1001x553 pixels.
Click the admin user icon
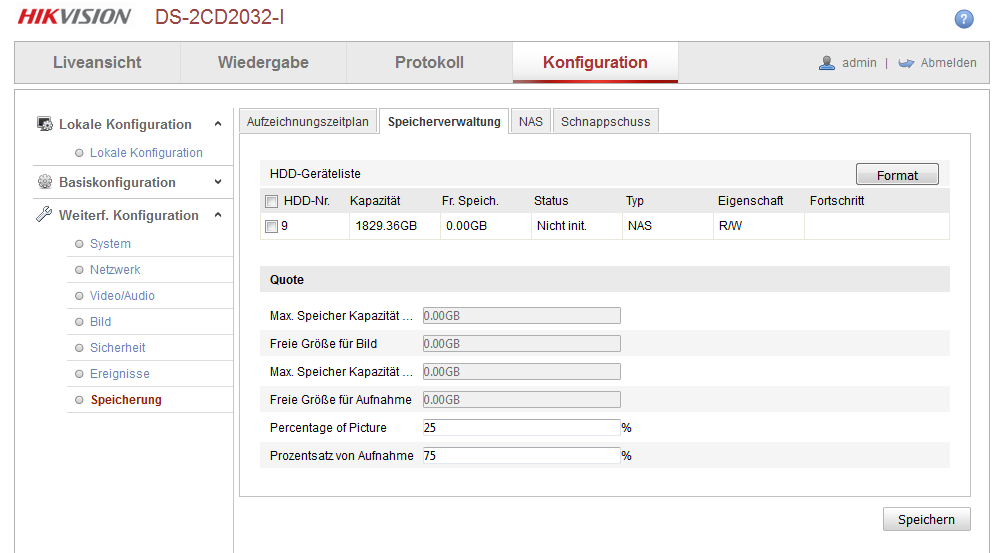[x=827, y=63]
